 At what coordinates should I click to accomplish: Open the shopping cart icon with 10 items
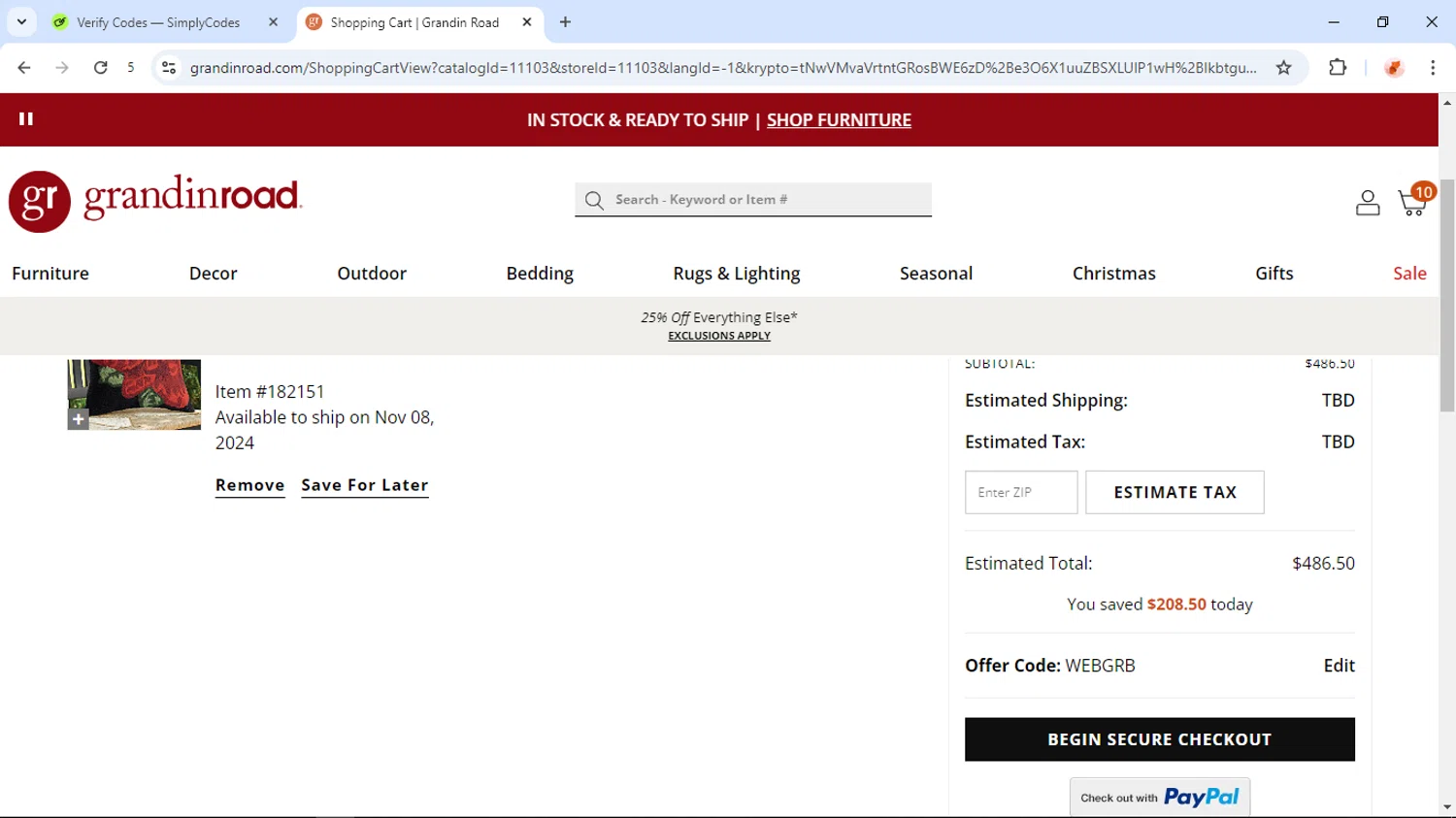pyautogui.click(x=1415, y=200)
